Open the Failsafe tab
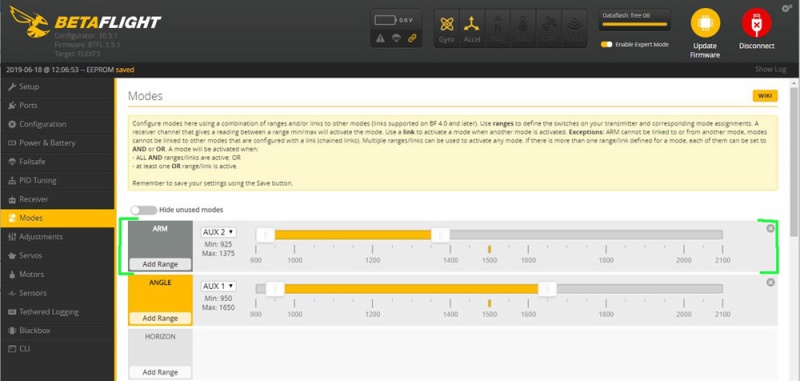 (57, 162)
